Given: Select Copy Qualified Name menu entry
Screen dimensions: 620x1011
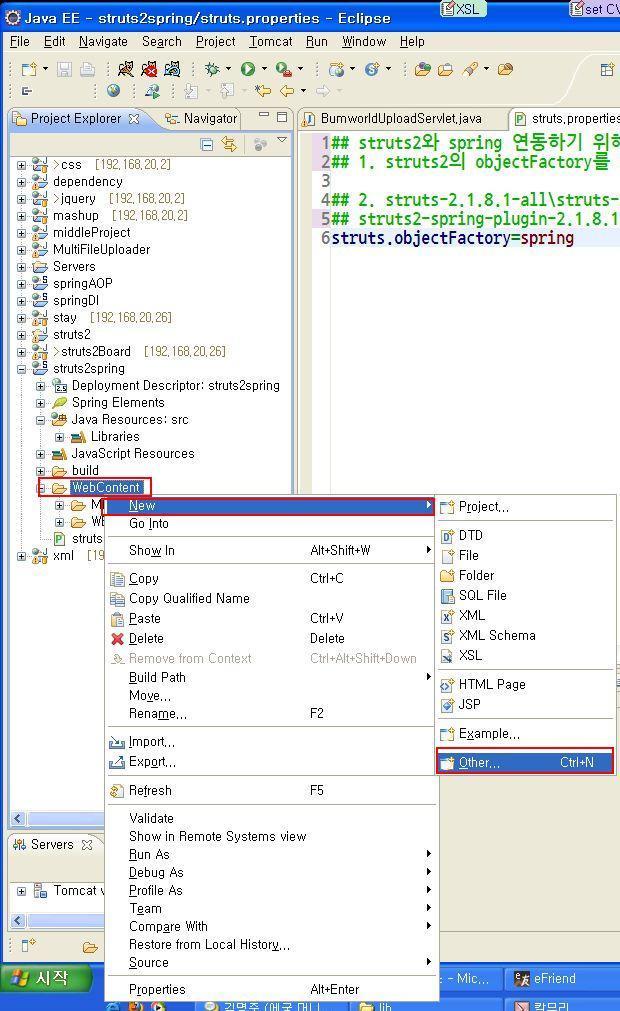Looking at the screenshot, I should (271, 598).
